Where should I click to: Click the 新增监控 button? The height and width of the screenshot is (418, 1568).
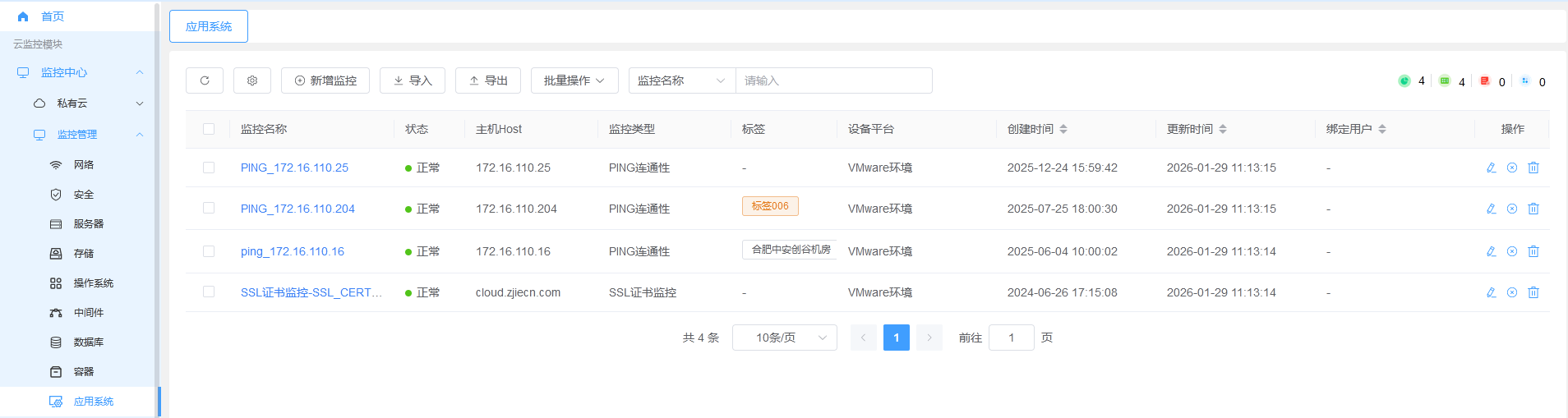point(325,80)
